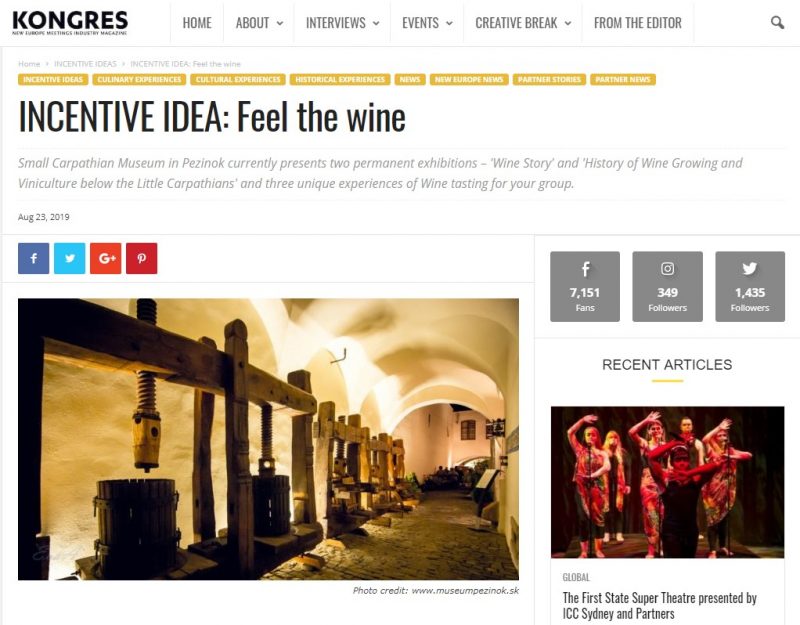This screenshot has width=800, height=625.
Task: Expand the Interviews menu dropdown
Action: tap(342, 23)
